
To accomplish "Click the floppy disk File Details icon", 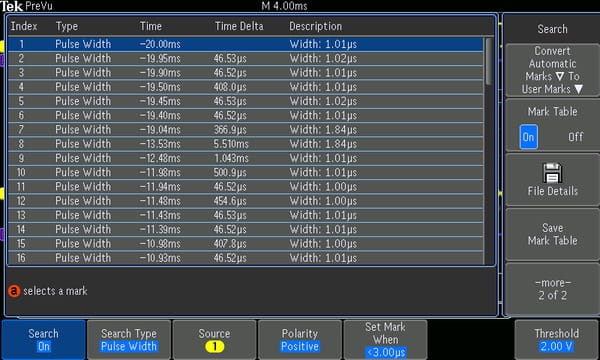I will [x=552, y=173].
